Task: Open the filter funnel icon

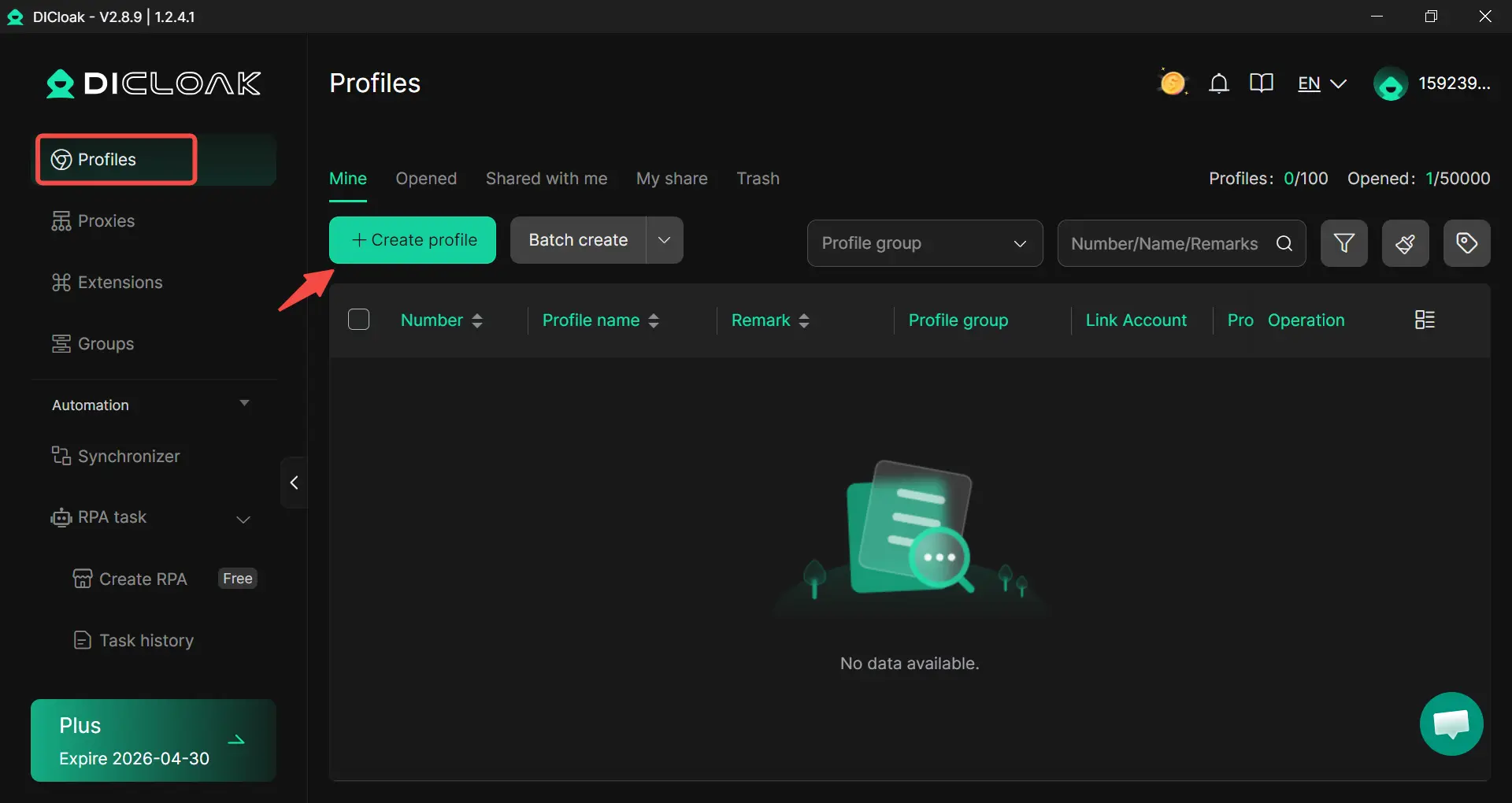Action: (x=1343, y=243)
